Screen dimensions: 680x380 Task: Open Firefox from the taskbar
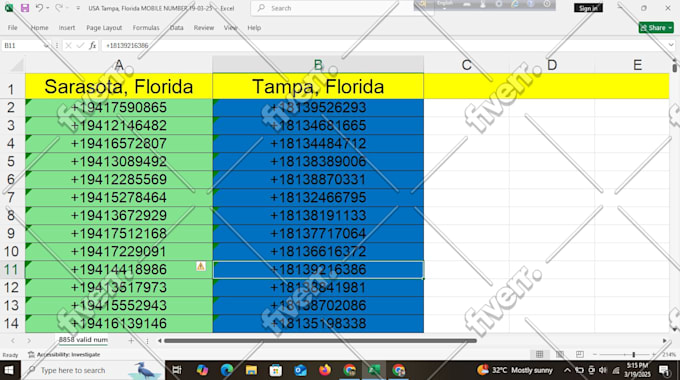pyautogui.click(x=325, y=370)
